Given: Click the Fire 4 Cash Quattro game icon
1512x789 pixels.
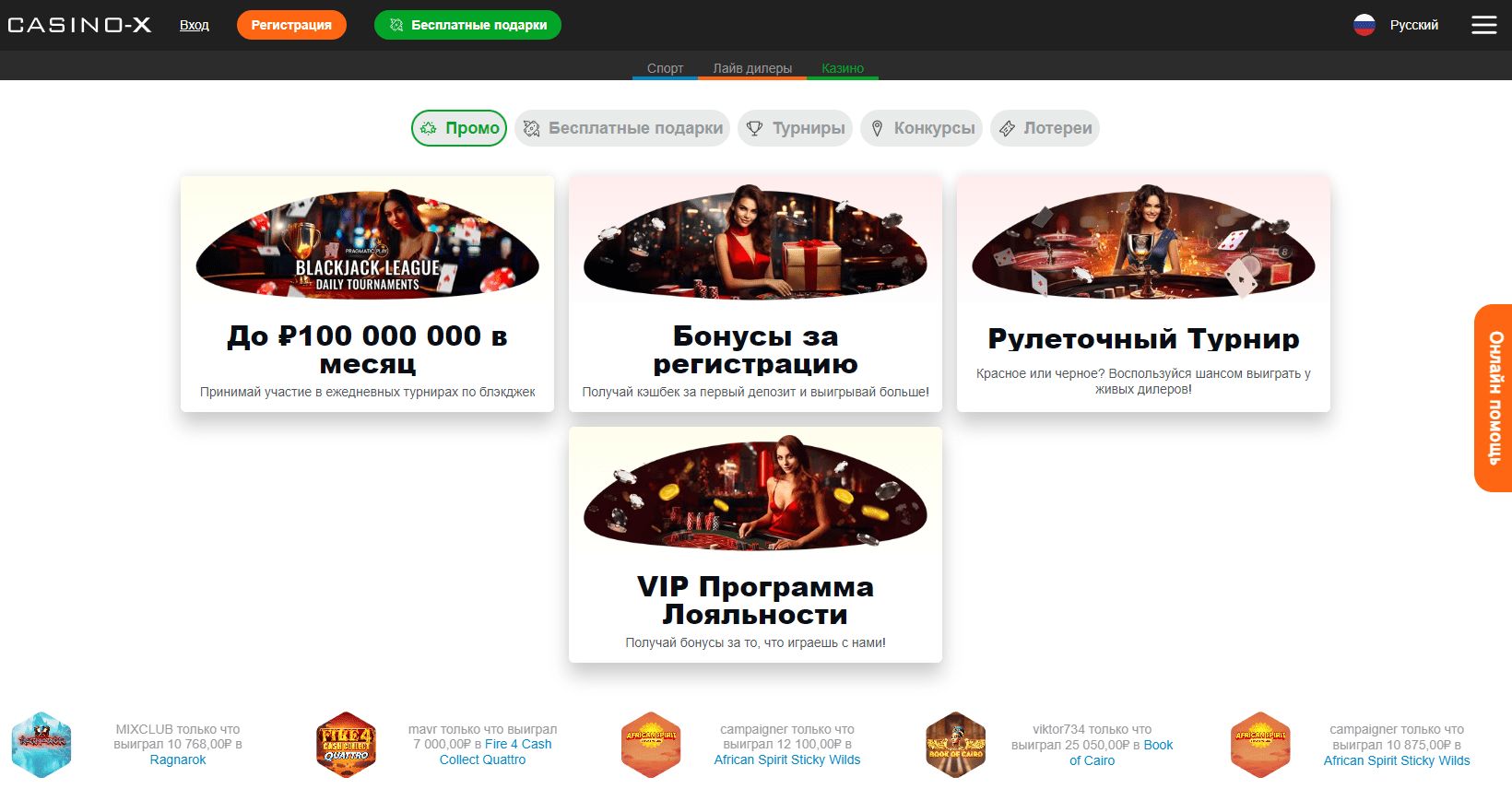Looking at the screenshot, I should (346, 745).
